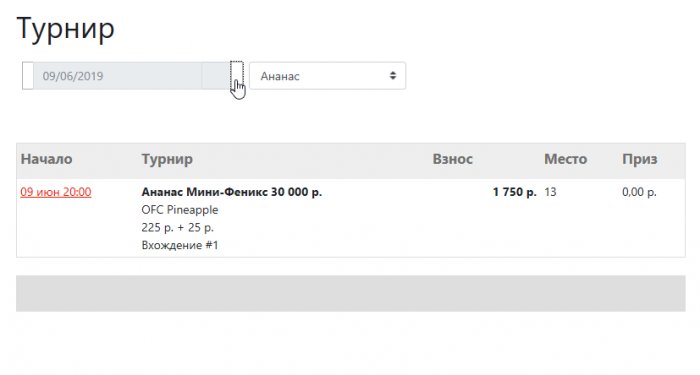Click the Турнир column header
This screenshot has width=700, height=375.
click(x=167, y=159)
